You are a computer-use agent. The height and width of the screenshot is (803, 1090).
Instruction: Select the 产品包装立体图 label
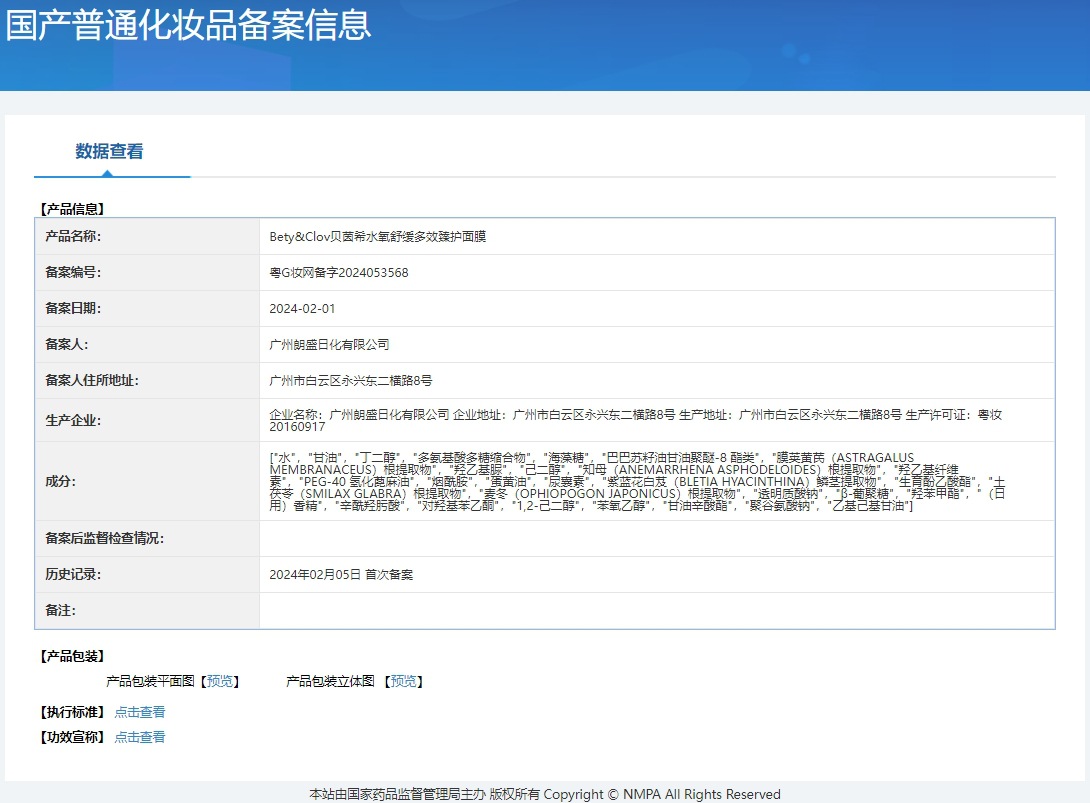click(x=330, y=681)
